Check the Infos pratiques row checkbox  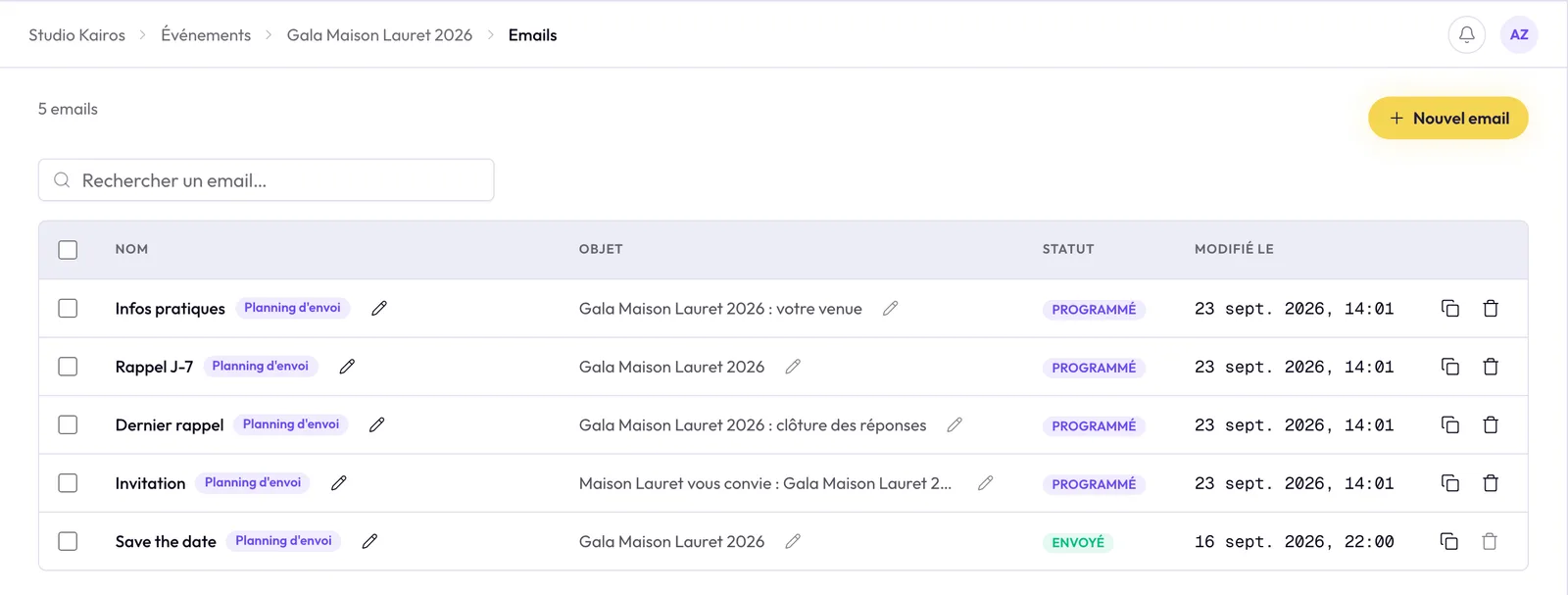pos(68,308)
